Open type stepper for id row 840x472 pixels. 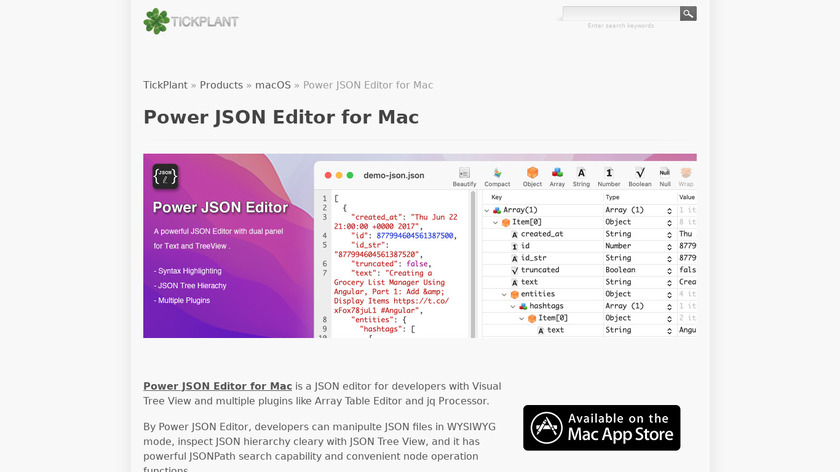(669, 247)
